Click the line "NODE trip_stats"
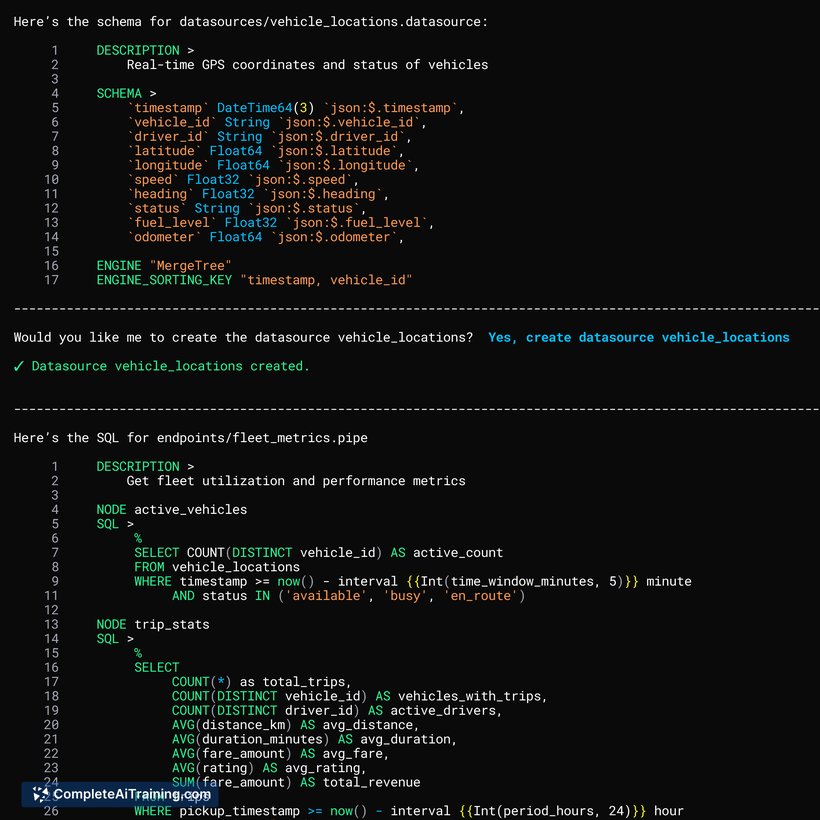This screenshot has height=820, width=820. pos(153,624)
